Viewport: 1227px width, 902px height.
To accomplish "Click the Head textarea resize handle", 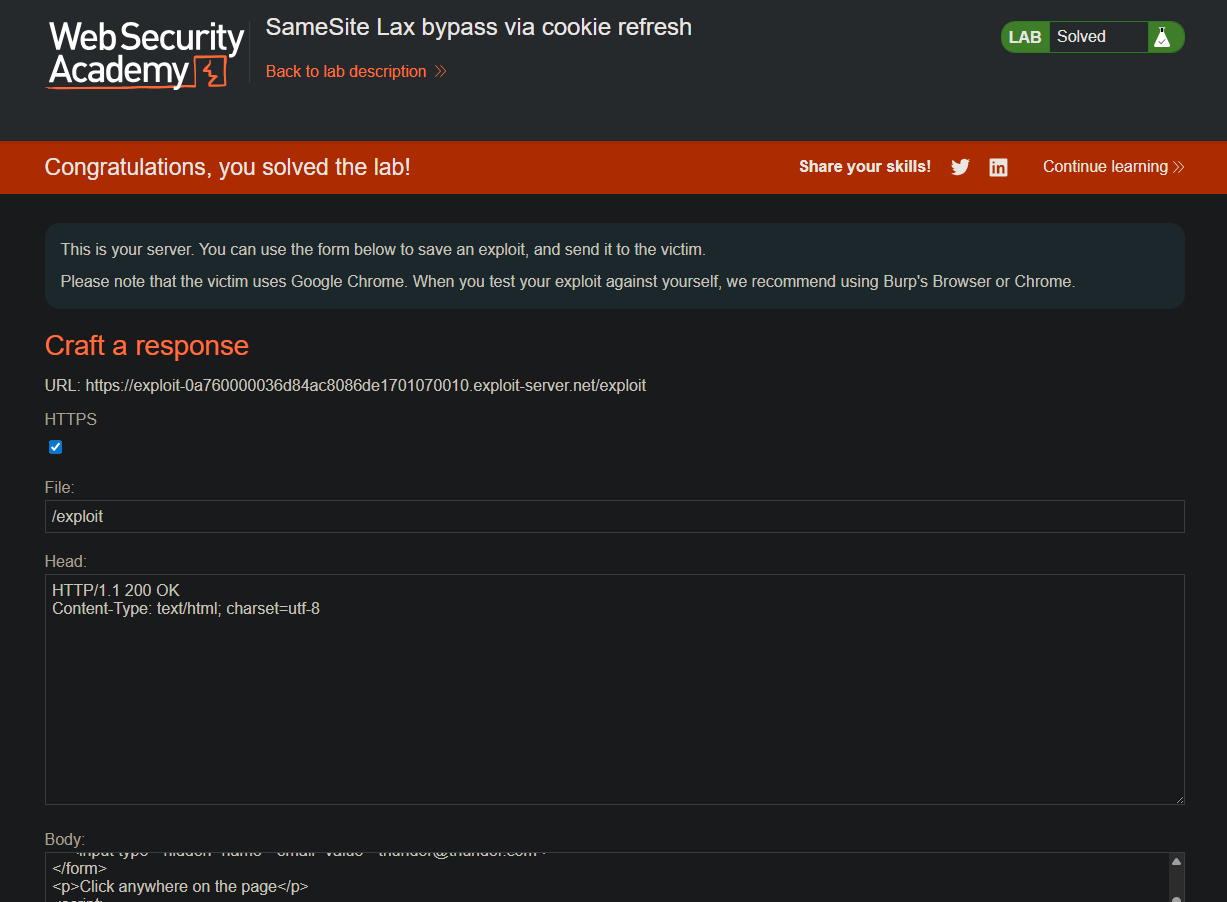I will coord(1178,798).
